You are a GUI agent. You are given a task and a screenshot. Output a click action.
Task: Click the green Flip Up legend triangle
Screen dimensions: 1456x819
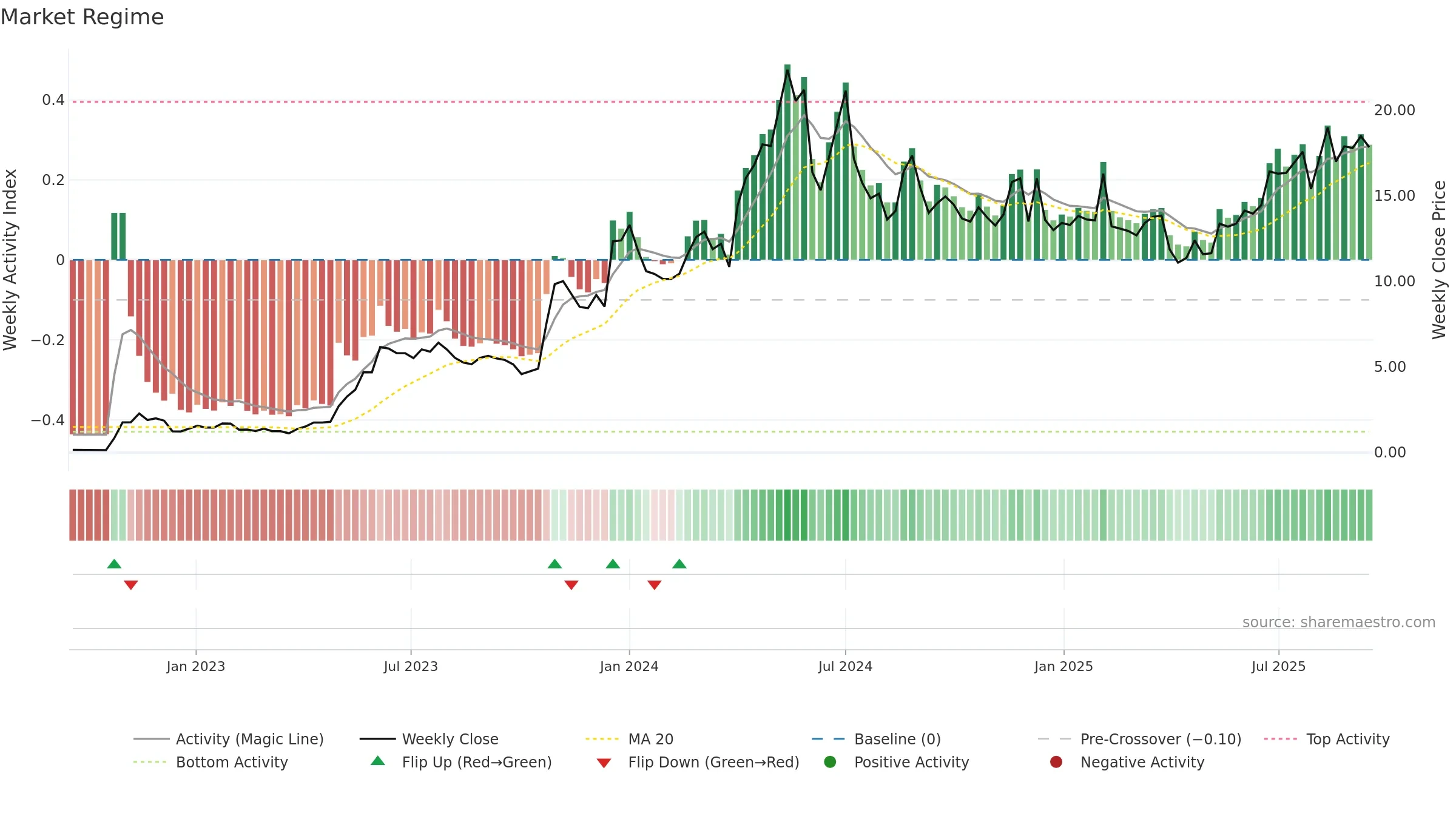(x=378, y=761)
